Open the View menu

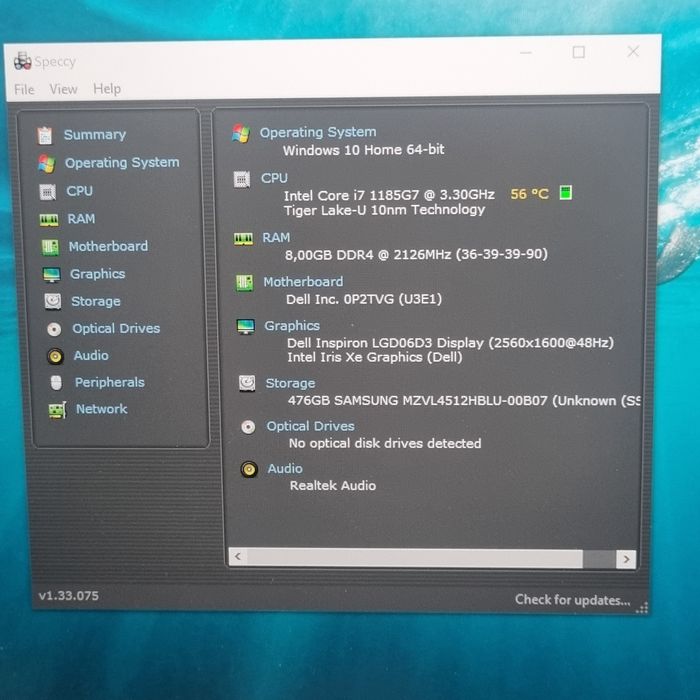click(x=63, y=89)
